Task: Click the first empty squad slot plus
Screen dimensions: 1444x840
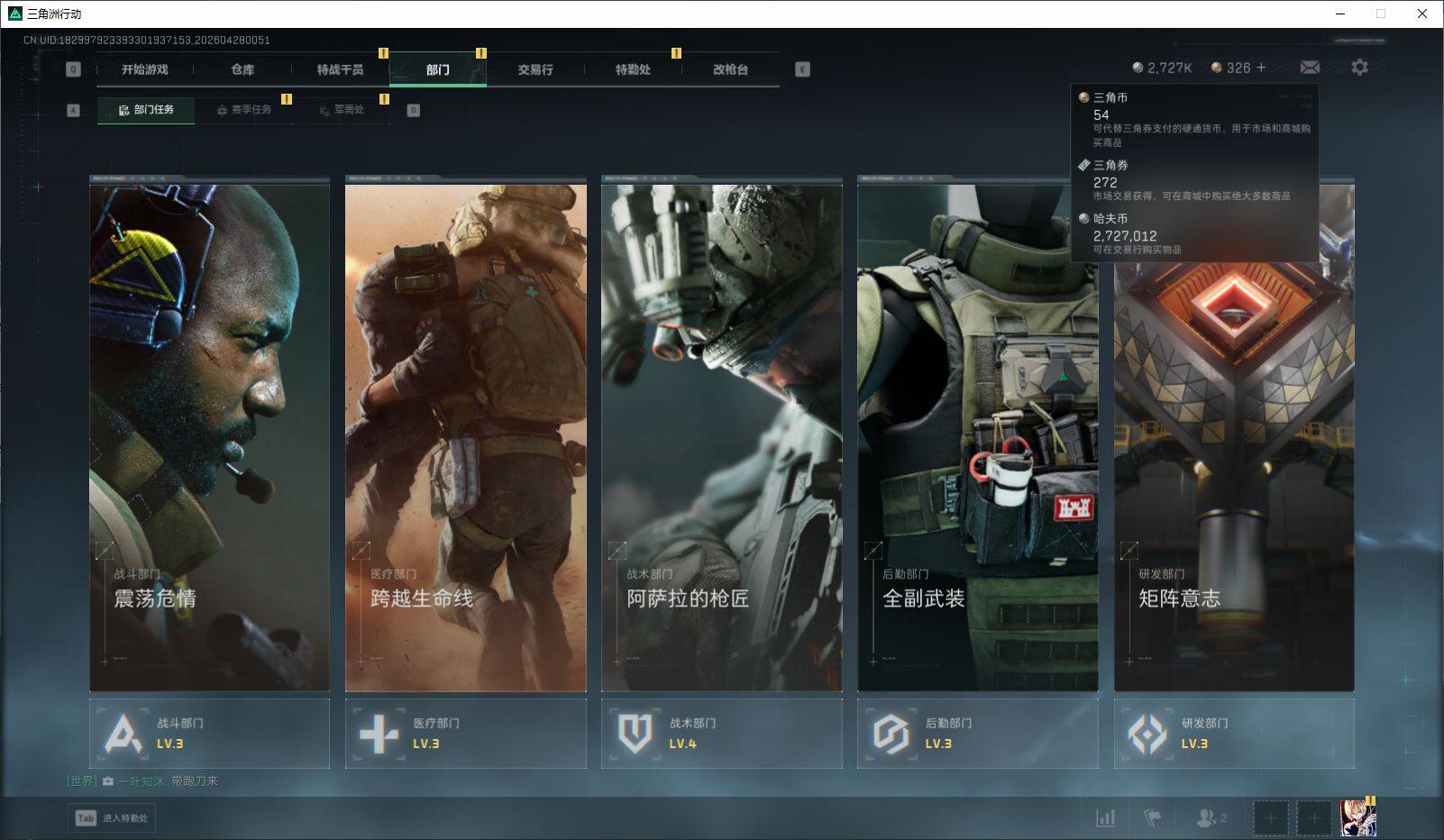Action: click(1270, 817)
